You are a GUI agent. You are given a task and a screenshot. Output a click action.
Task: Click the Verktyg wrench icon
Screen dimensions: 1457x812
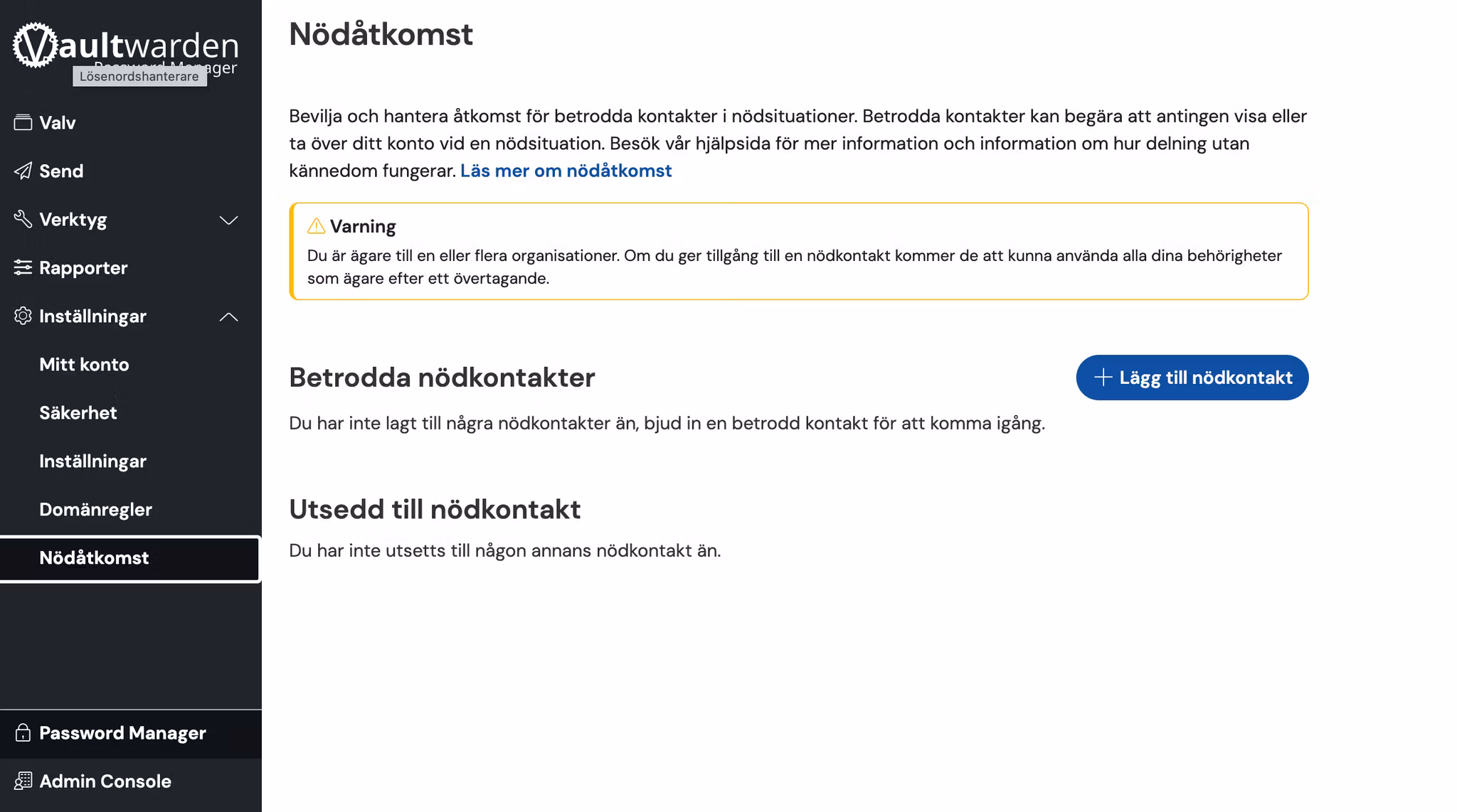tap(23, 219)
